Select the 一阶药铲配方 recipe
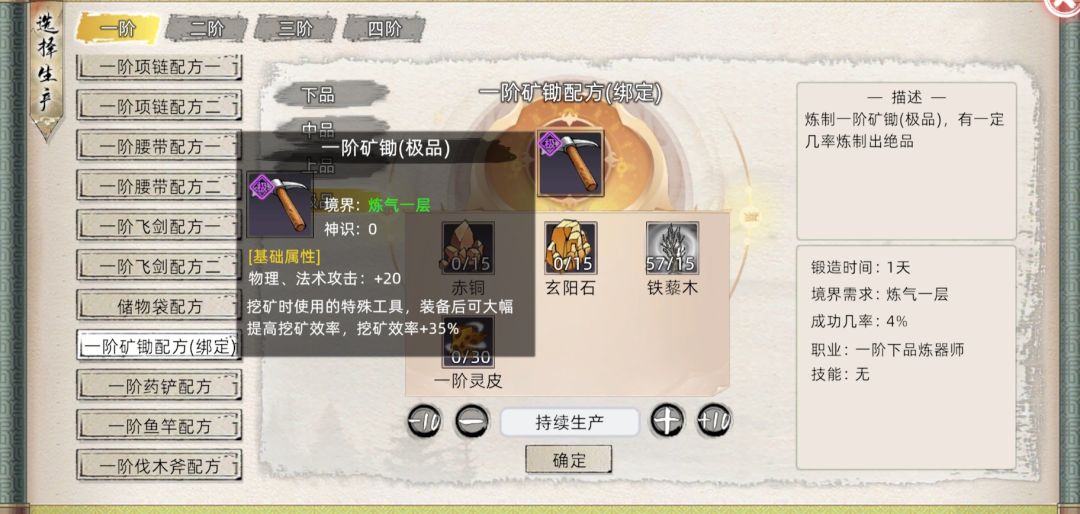Screen dimensions: 1080x514 159,385
